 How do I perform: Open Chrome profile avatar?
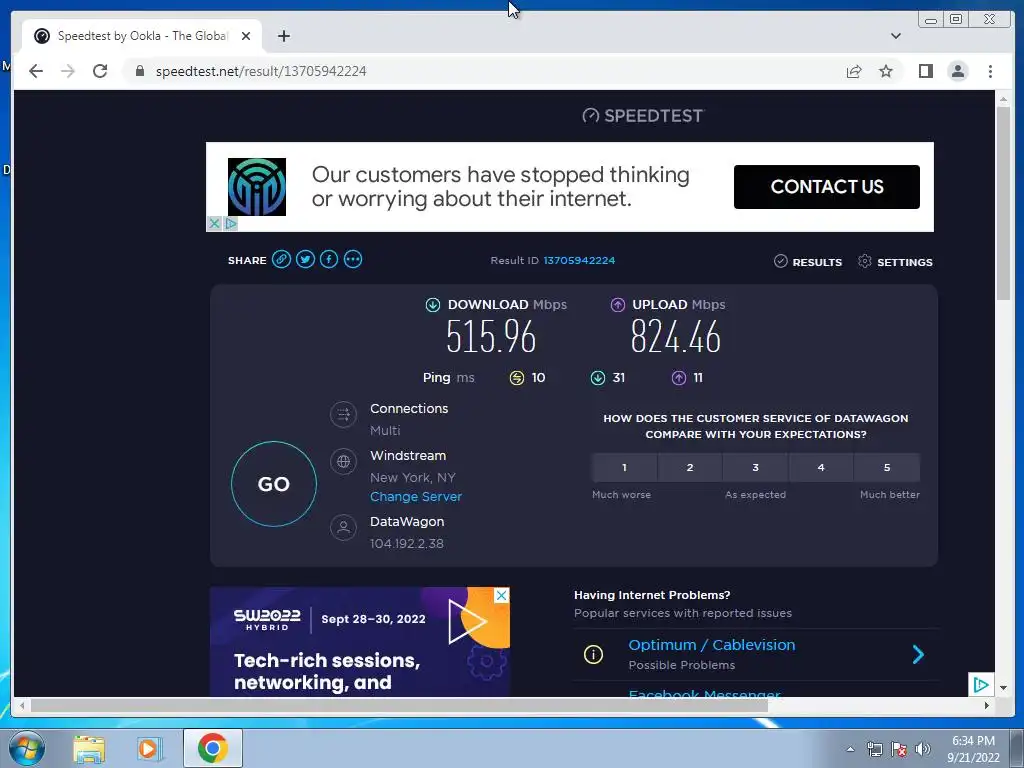pos(957,71)
